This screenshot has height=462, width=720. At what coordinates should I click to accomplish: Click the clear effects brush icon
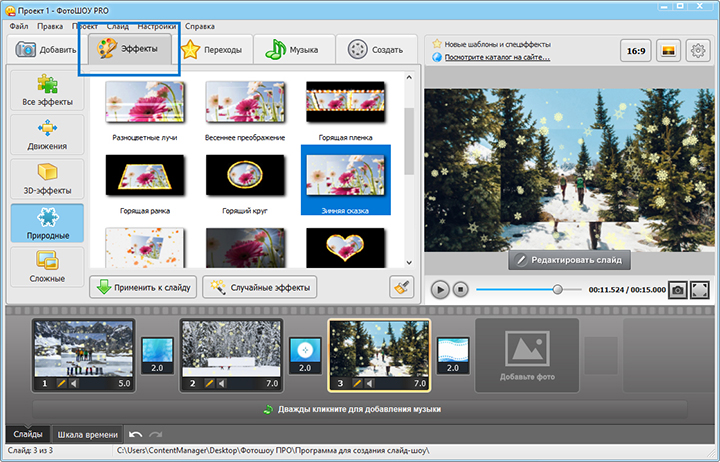click(402, 287)
